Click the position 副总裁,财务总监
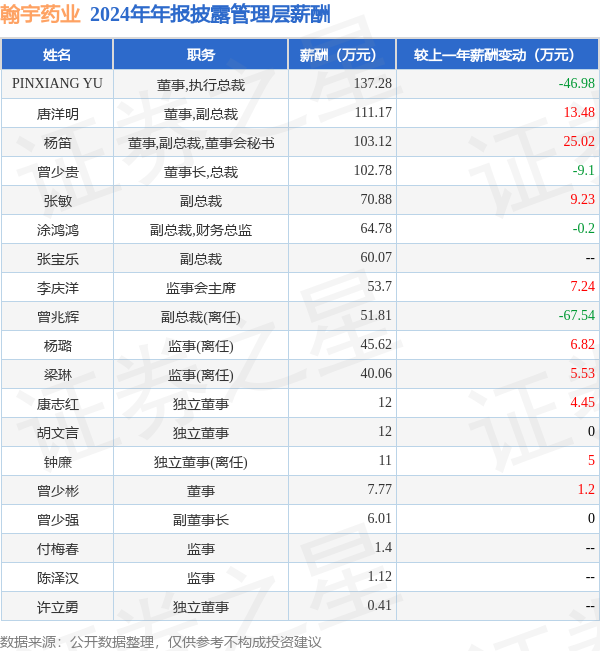The width and height of the screenshot is (600, 651). [x=201, y=230]
